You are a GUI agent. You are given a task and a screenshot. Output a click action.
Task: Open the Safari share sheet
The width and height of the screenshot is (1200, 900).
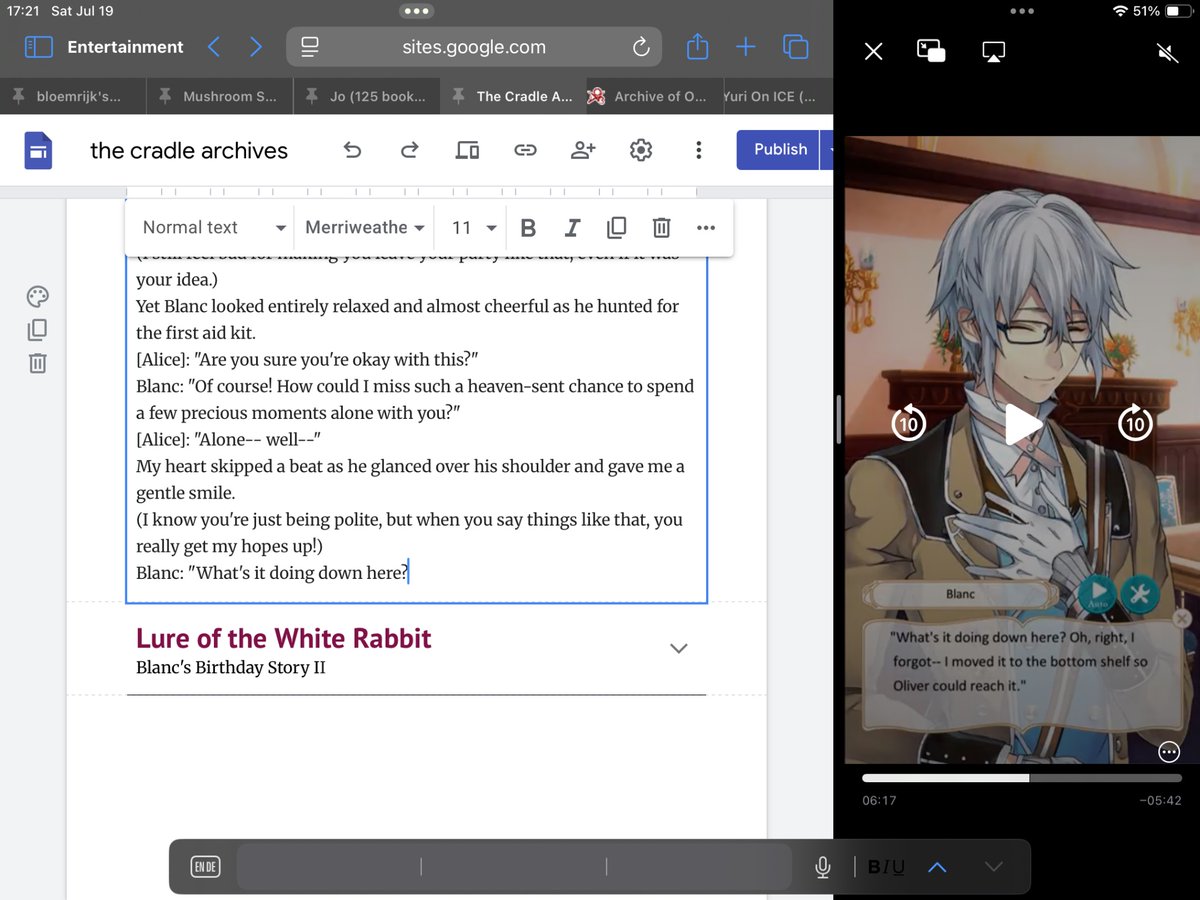pyautogui.click(x=698, y=46)
